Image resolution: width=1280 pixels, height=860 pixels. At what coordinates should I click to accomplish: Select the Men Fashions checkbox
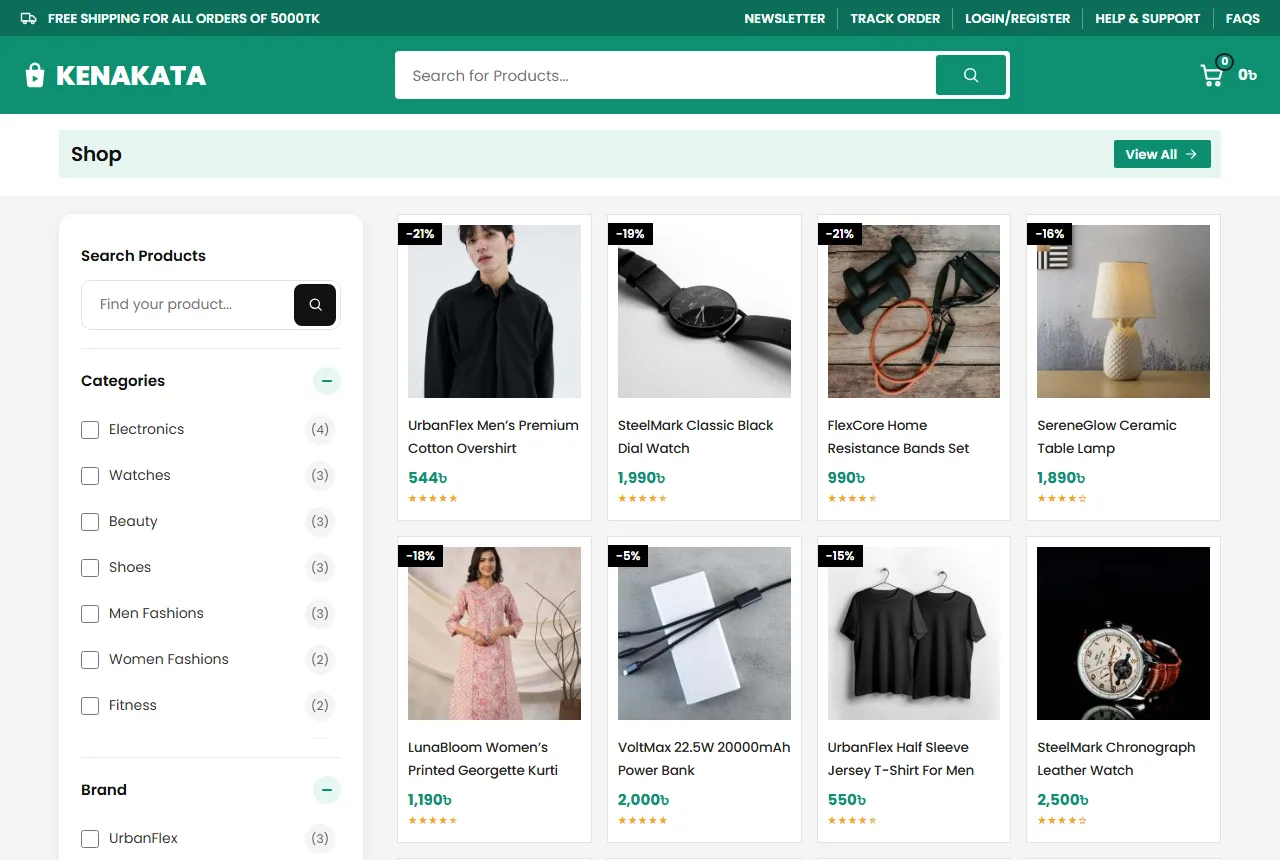point(90,614)
